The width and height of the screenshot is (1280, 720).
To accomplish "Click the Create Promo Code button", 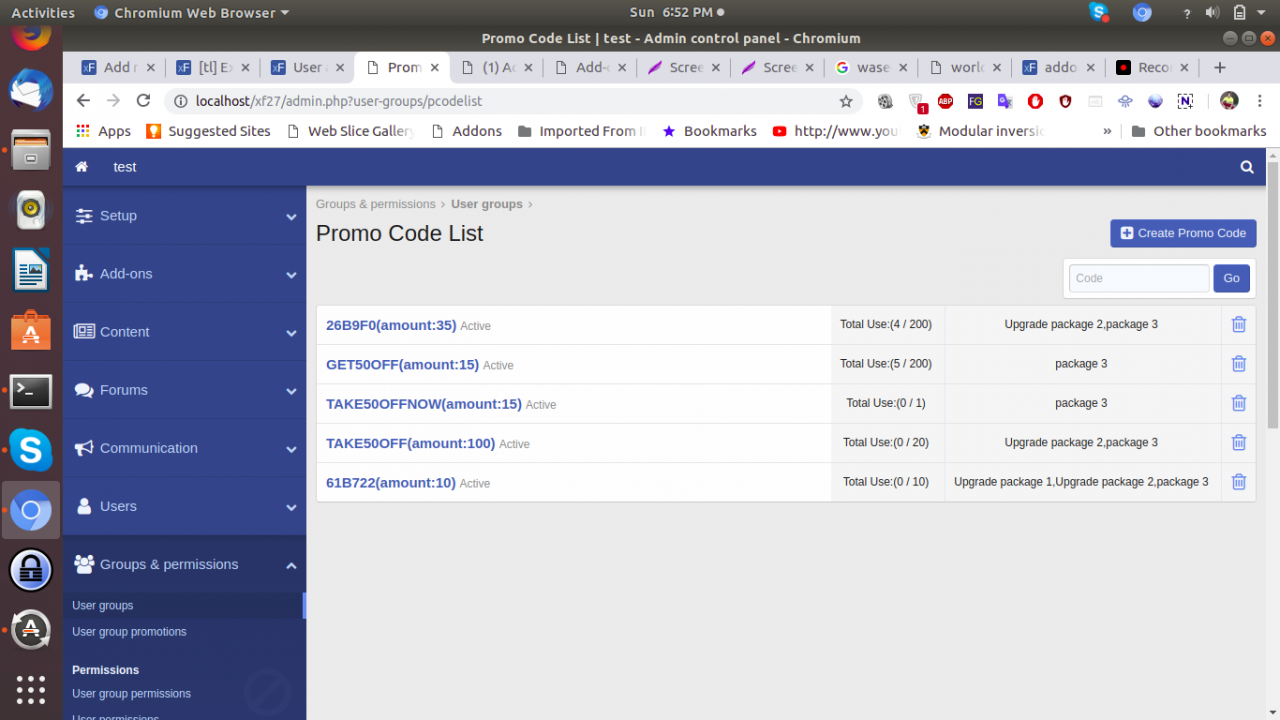I will click(1183, 233).
